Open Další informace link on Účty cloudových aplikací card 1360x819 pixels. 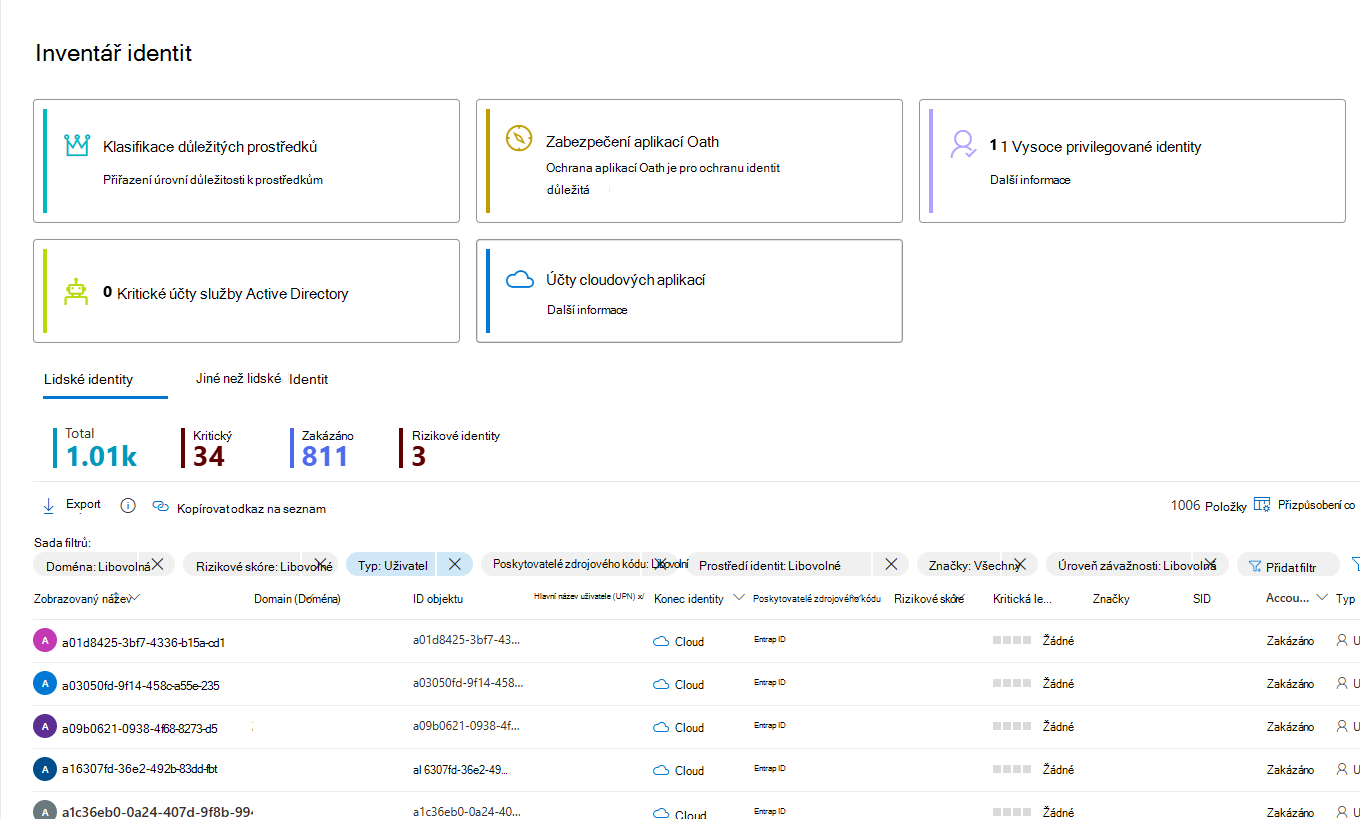click(587, 310)
